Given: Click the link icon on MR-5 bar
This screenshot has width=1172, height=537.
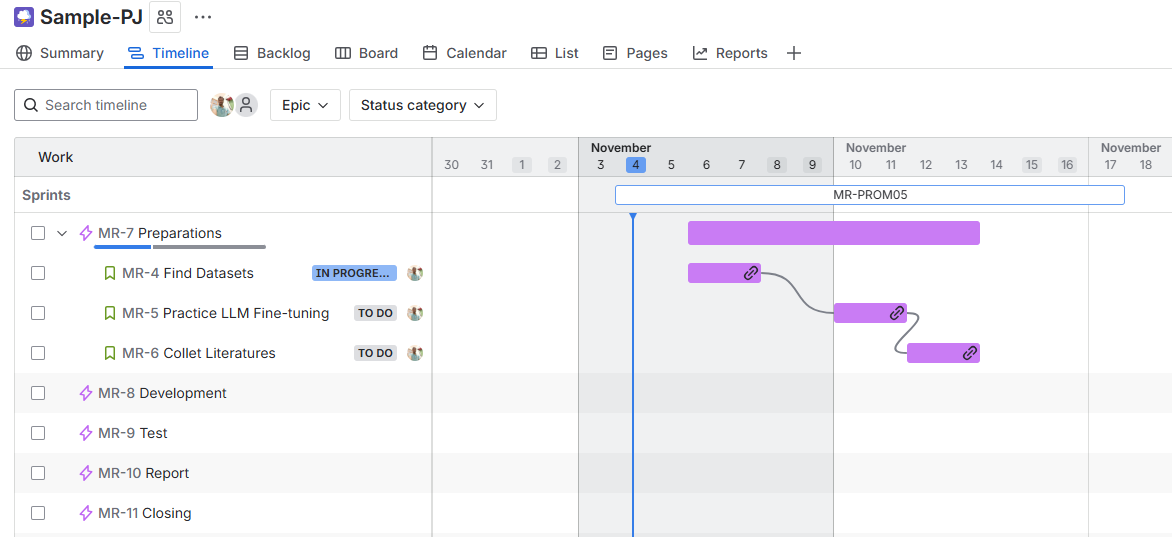Looking at the screenshot, I should tap(896, 313).
